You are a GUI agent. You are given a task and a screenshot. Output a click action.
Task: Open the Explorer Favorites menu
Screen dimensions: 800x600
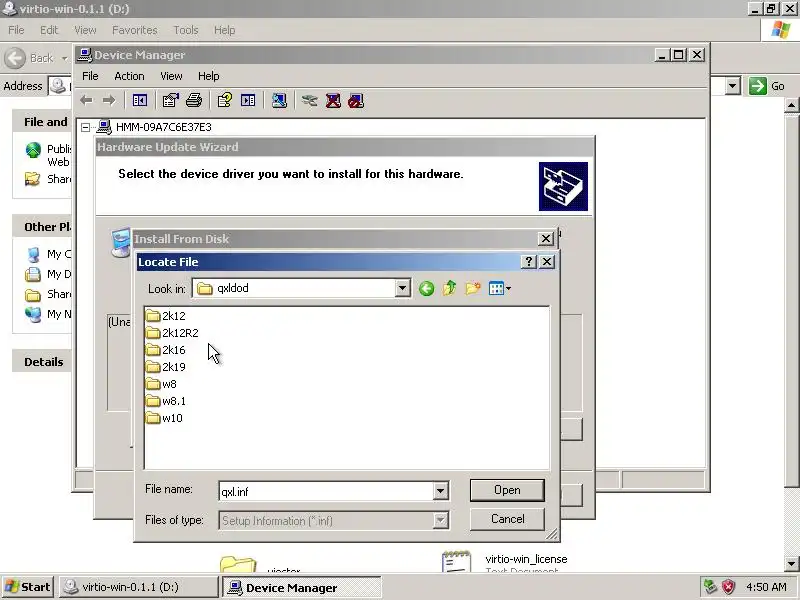(x=135, y=30)
